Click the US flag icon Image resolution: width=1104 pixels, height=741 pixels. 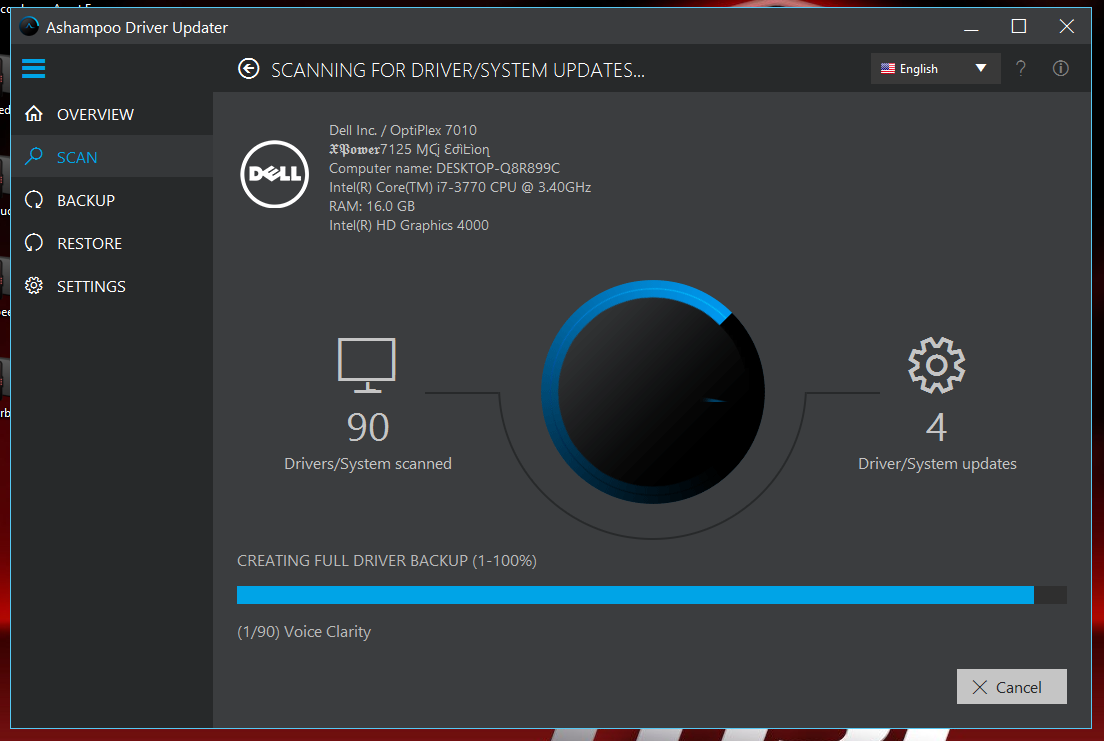point(888,68)
